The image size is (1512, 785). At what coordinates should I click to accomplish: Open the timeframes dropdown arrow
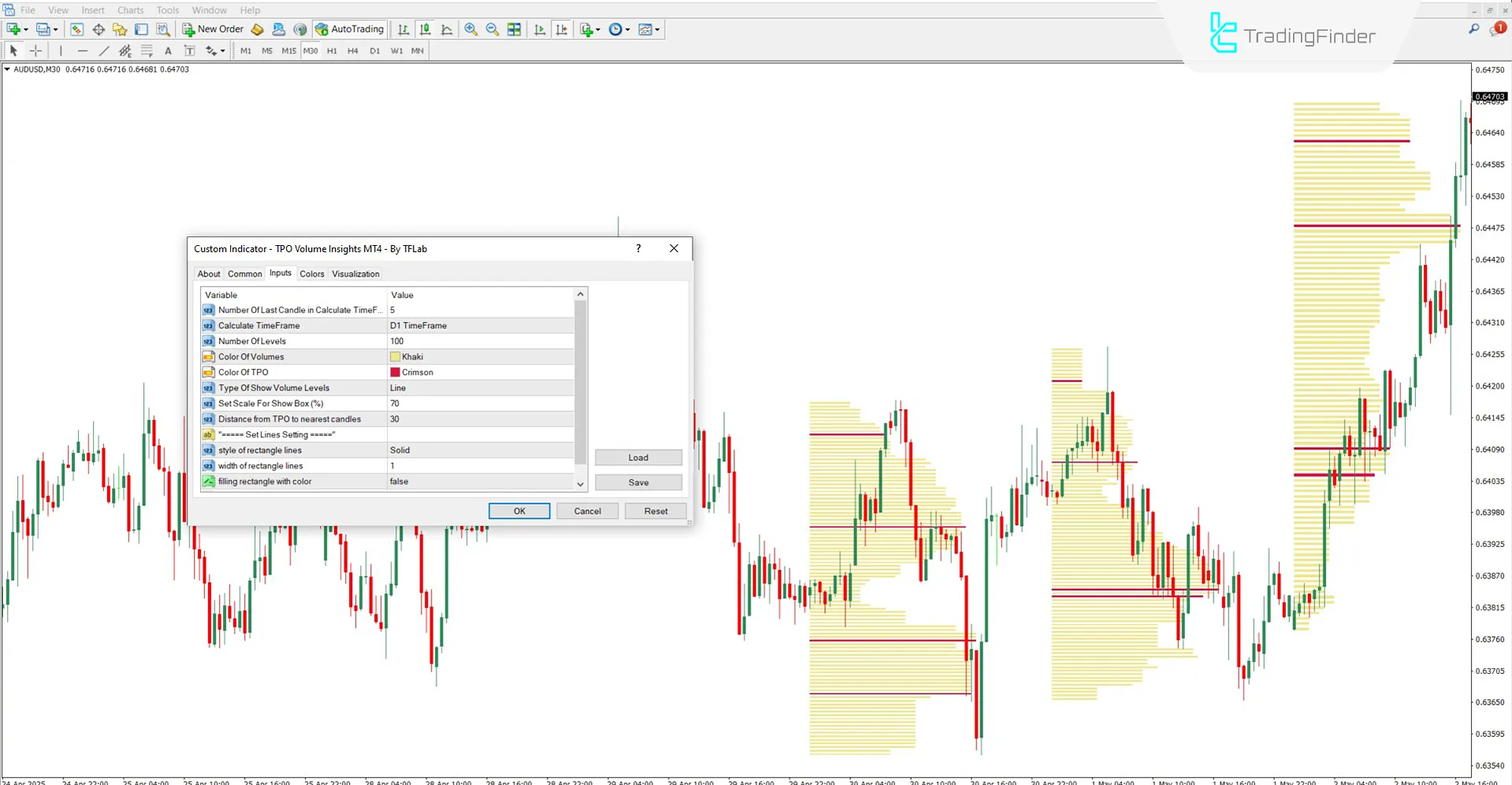click(x=627, y=29)
